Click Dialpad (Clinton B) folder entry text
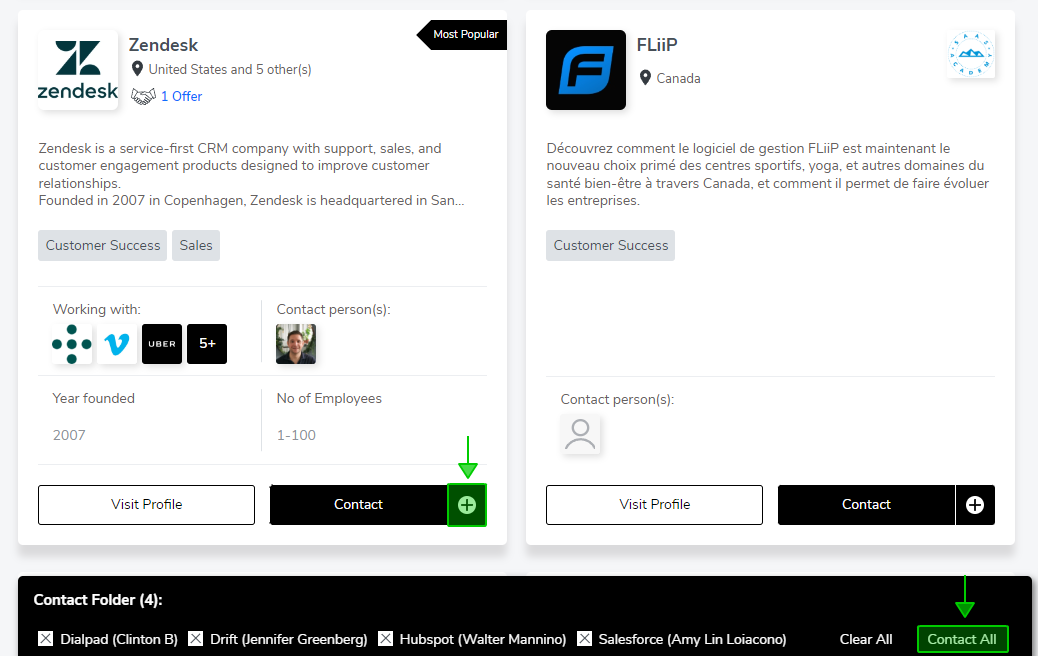The height and width of the screenshot is (656, 1038). [x=119, y=639]
